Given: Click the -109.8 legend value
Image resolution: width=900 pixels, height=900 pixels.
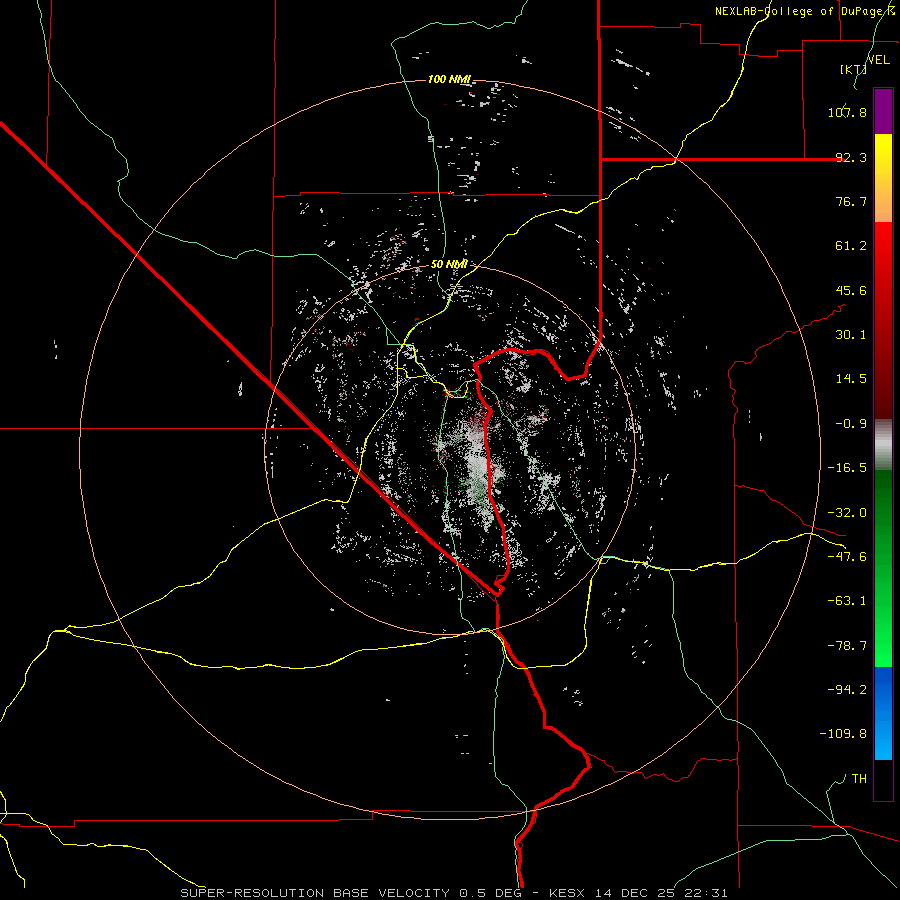Looking at the screenshot, I should (843, 734).
